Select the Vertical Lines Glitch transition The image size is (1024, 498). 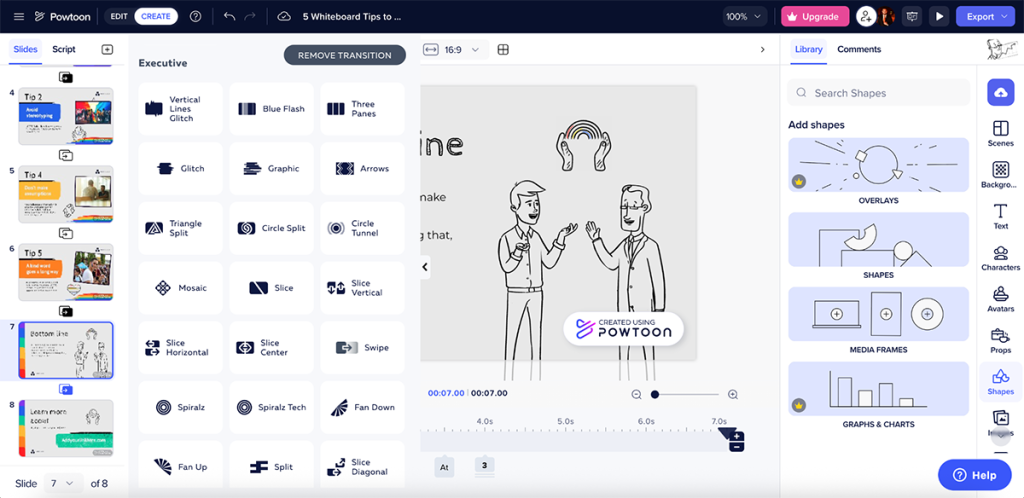[180, 109]
